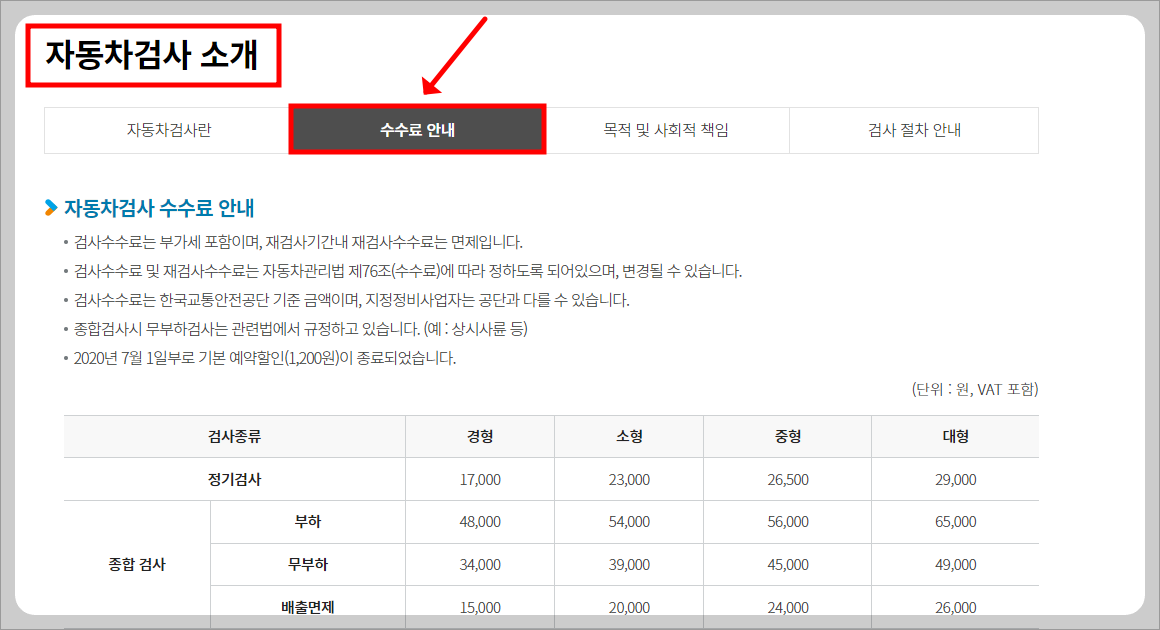Switch to the 검사 절차 안내 tab
Screen dimensions: 1160x630
click(913, 130)
